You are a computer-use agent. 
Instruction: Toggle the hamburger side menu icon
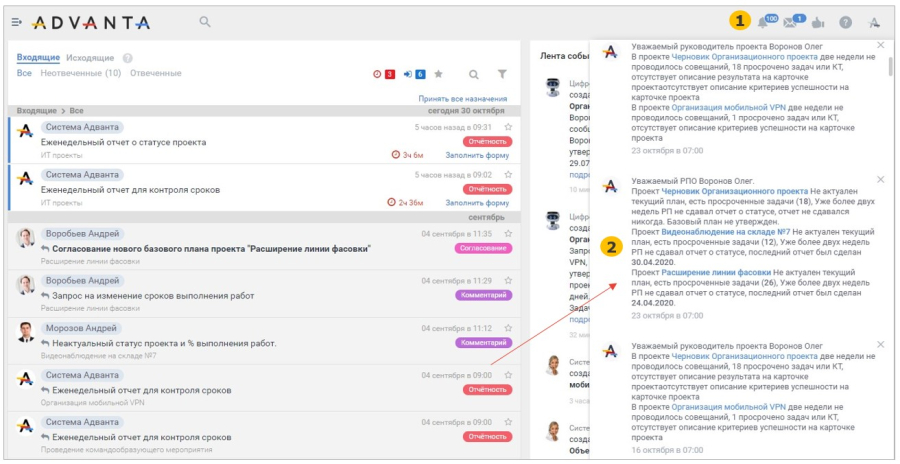[17, 22]
